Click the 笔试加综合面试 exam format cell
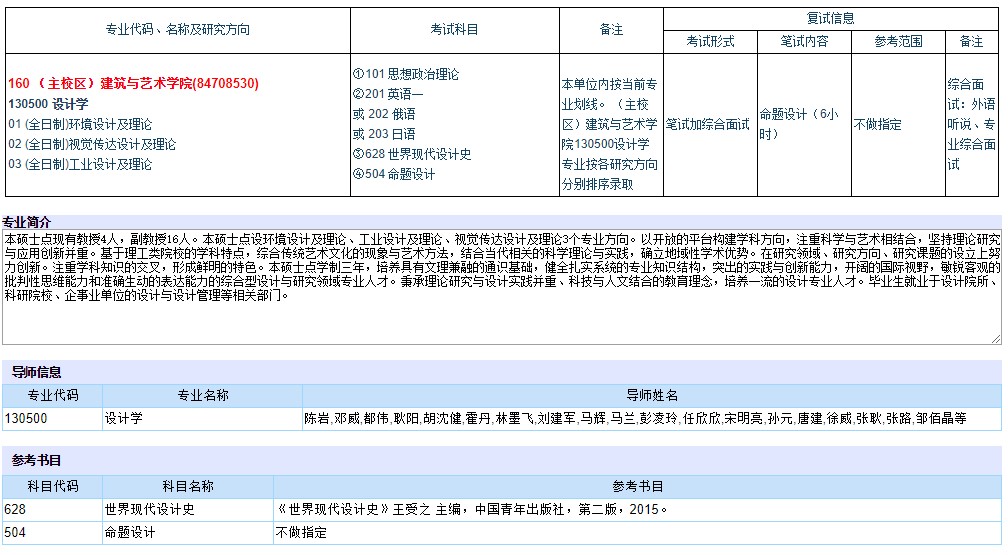Image resolution: width=1008 pixels, height=555 pixels. tap(707, 124)
